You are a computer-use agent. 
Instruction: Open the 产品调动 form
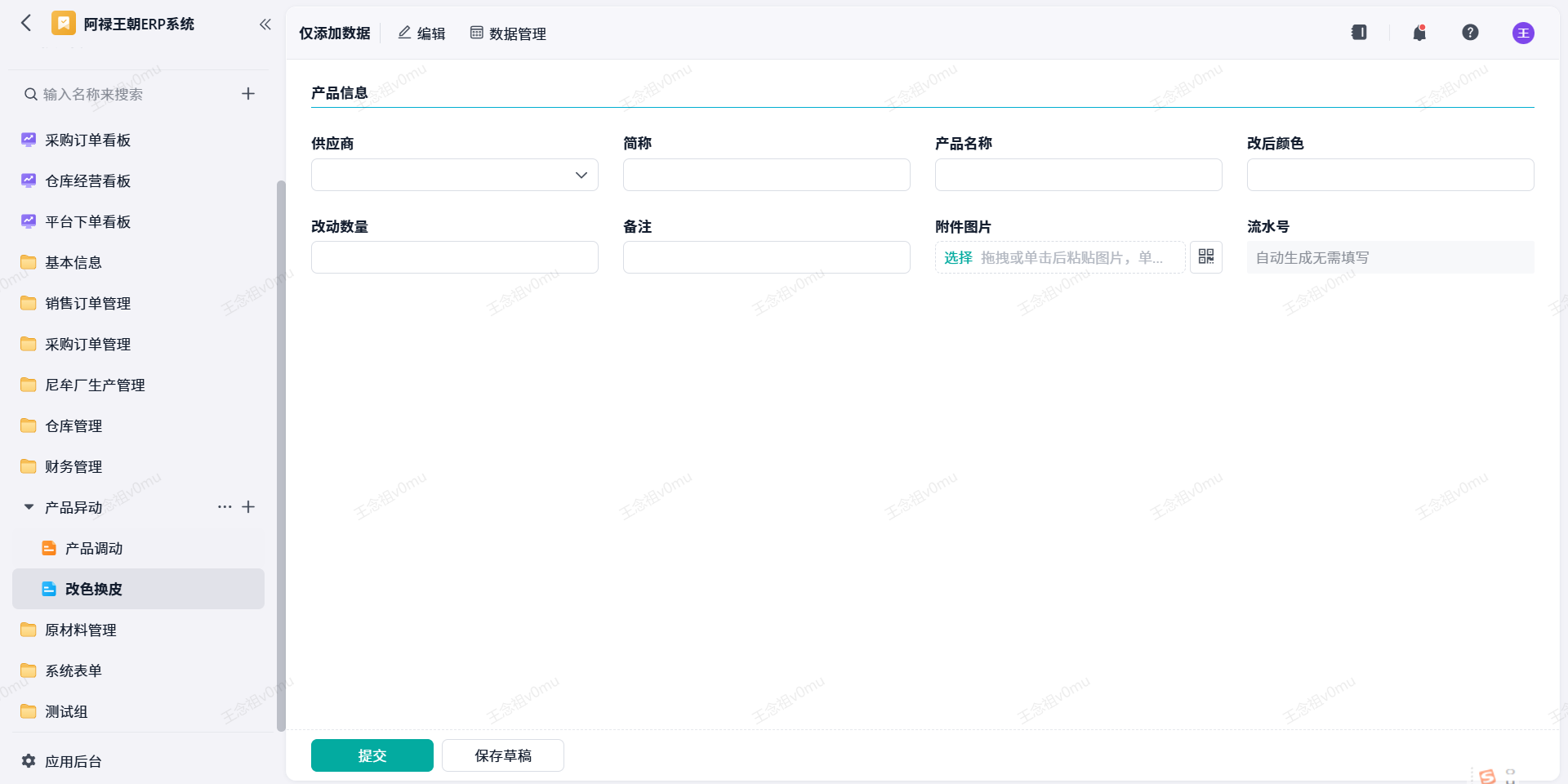click(139, 548)
